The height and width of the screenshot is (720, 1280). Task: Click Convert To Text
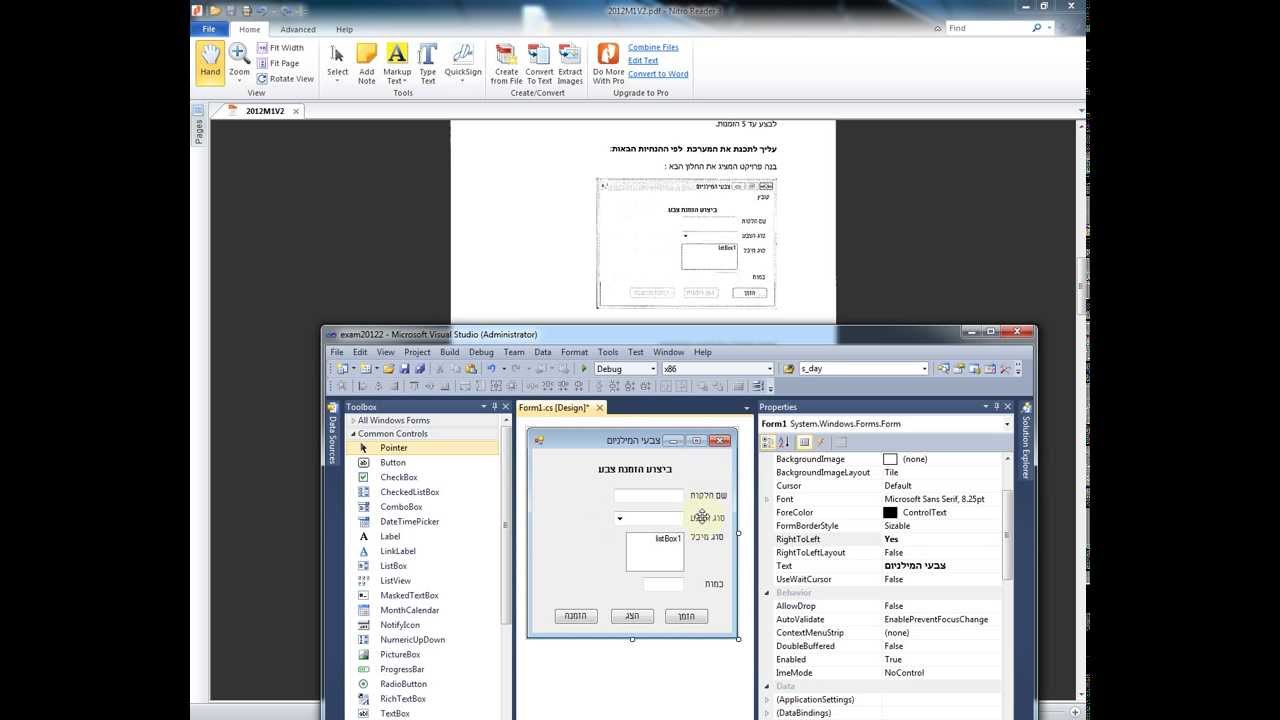539,64
